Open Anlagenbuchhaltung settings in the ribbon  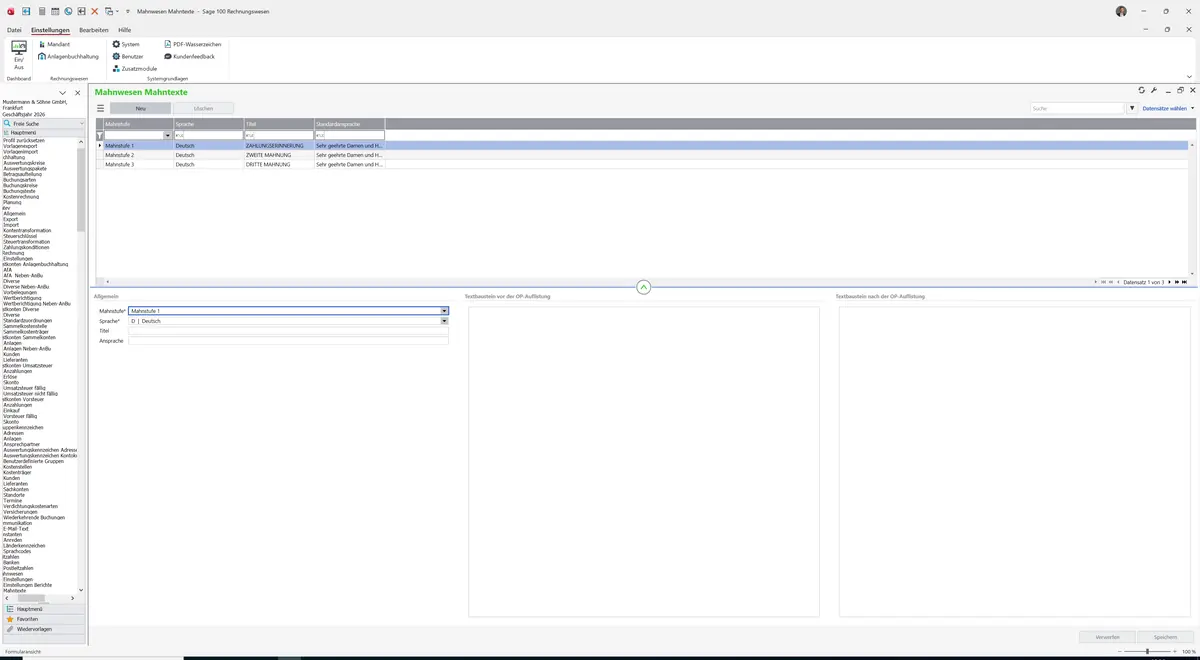(x=68, y=56)
